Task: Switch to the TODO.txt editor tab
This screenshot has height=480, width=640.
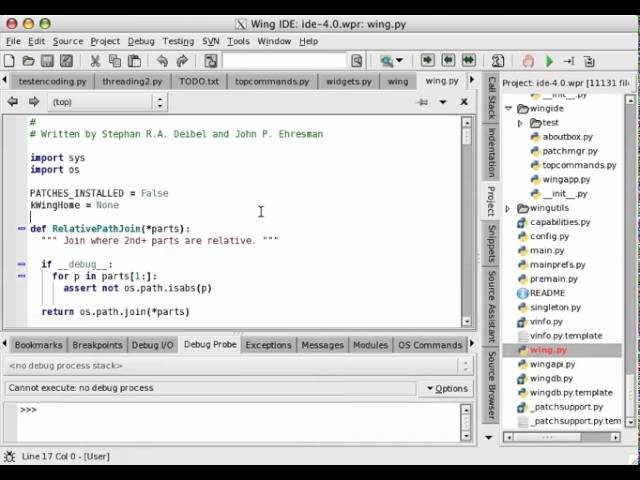Action: (x=199, y=81)
